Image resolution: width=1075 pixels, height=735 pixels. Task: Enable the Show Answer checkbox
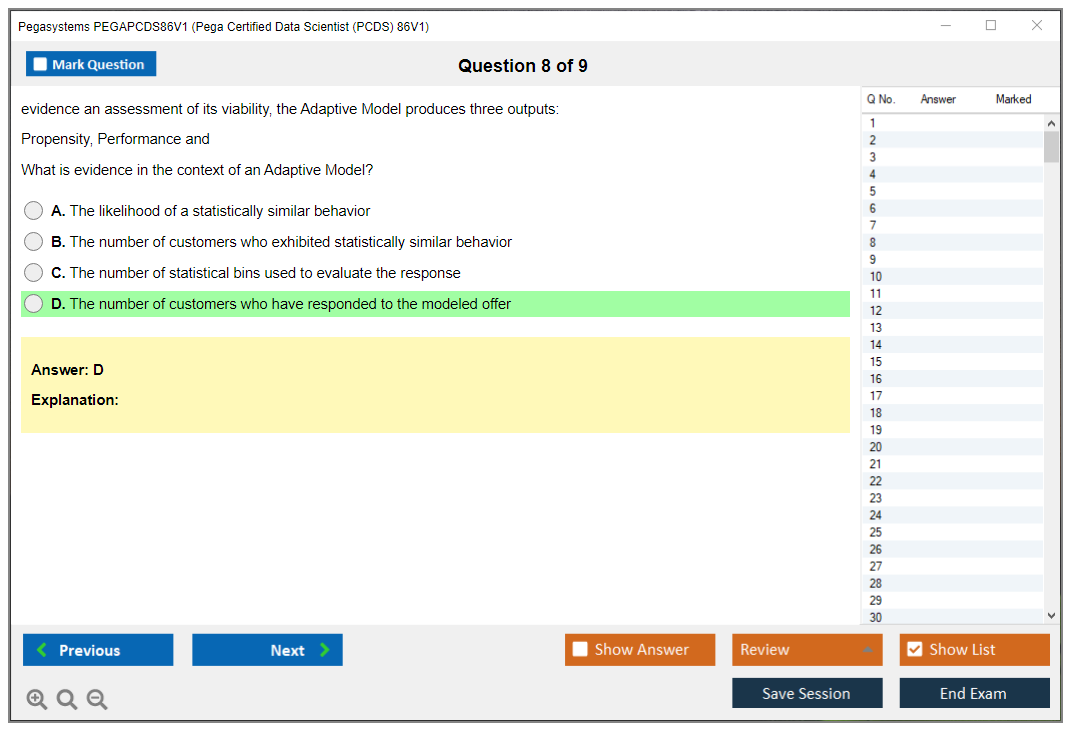(x=580, y=650)
